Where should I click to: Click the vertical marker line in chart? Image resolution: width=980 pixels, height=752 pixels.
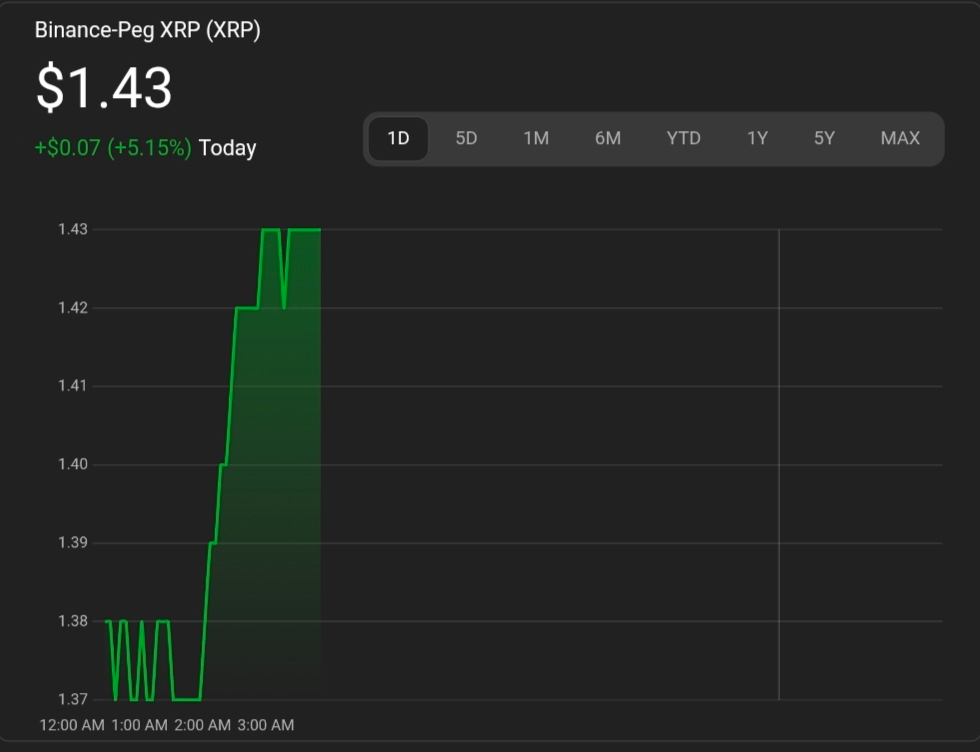point(779,464)
